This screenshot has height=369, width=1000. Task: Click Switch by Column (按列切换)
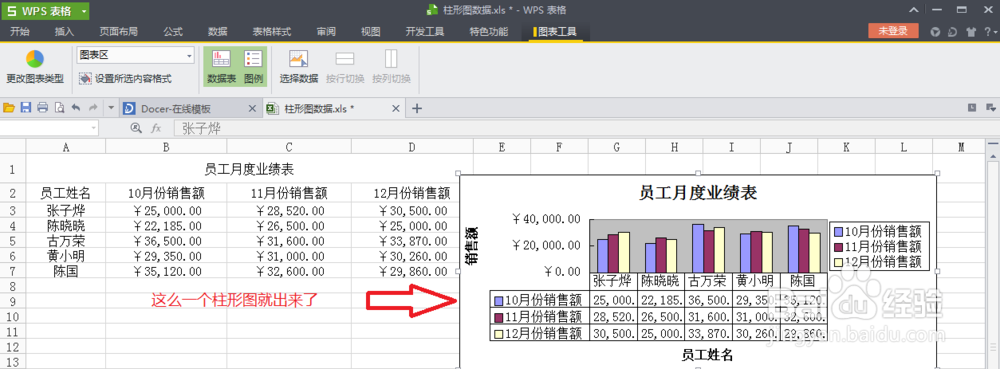click(x=391, y=67)
